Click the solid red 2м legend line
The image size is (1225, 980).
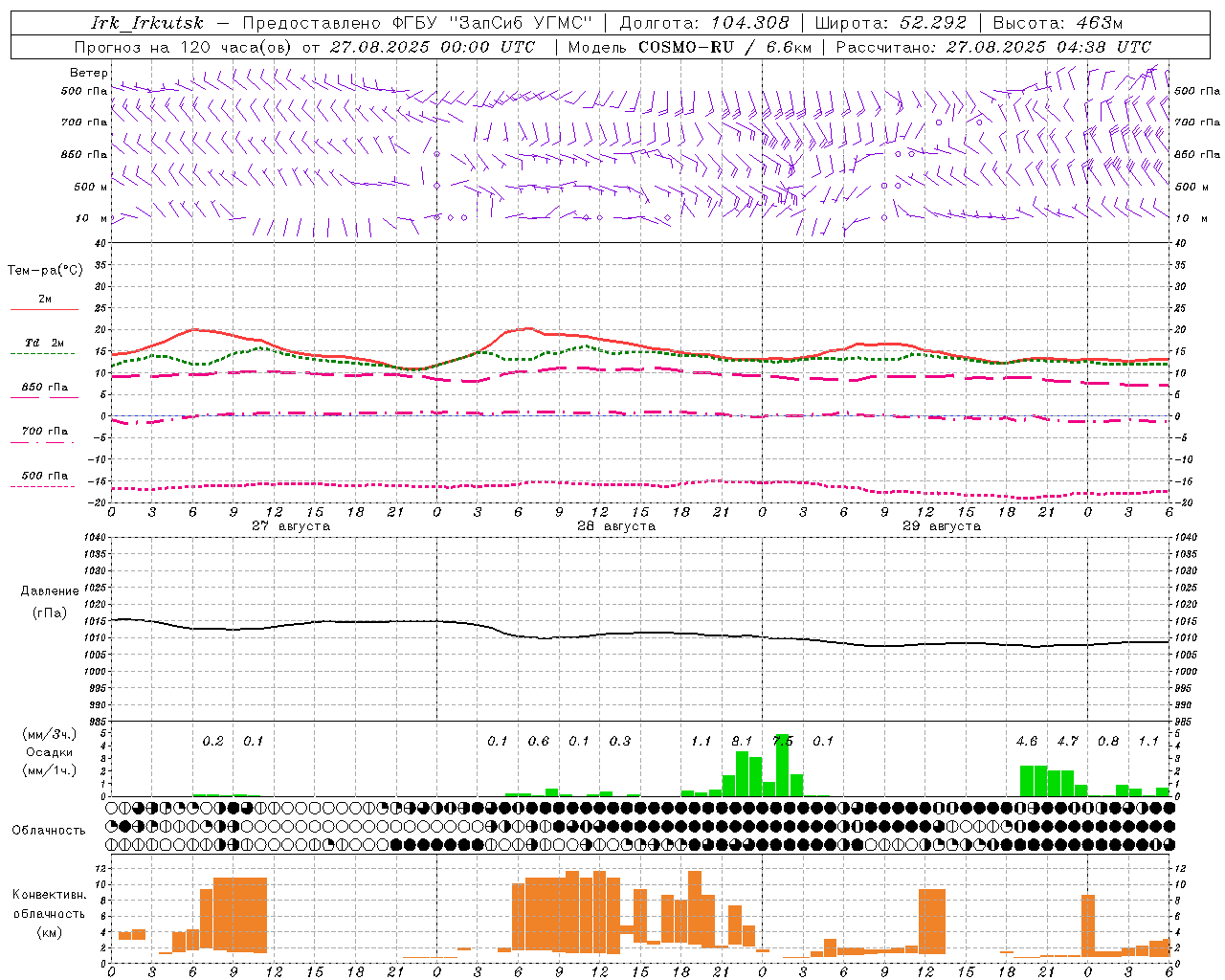pos(44,309)
